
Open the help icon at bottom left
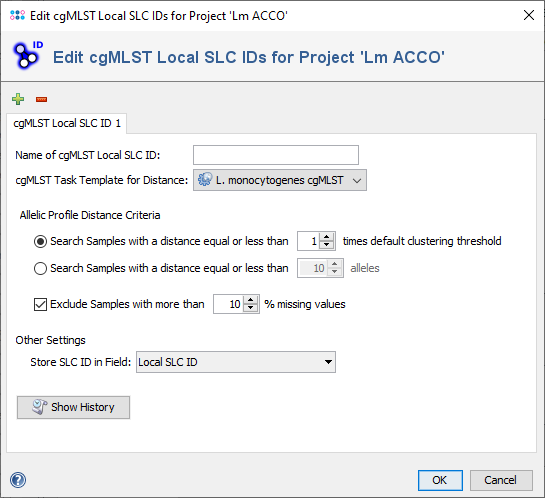(x=18, y=480)
